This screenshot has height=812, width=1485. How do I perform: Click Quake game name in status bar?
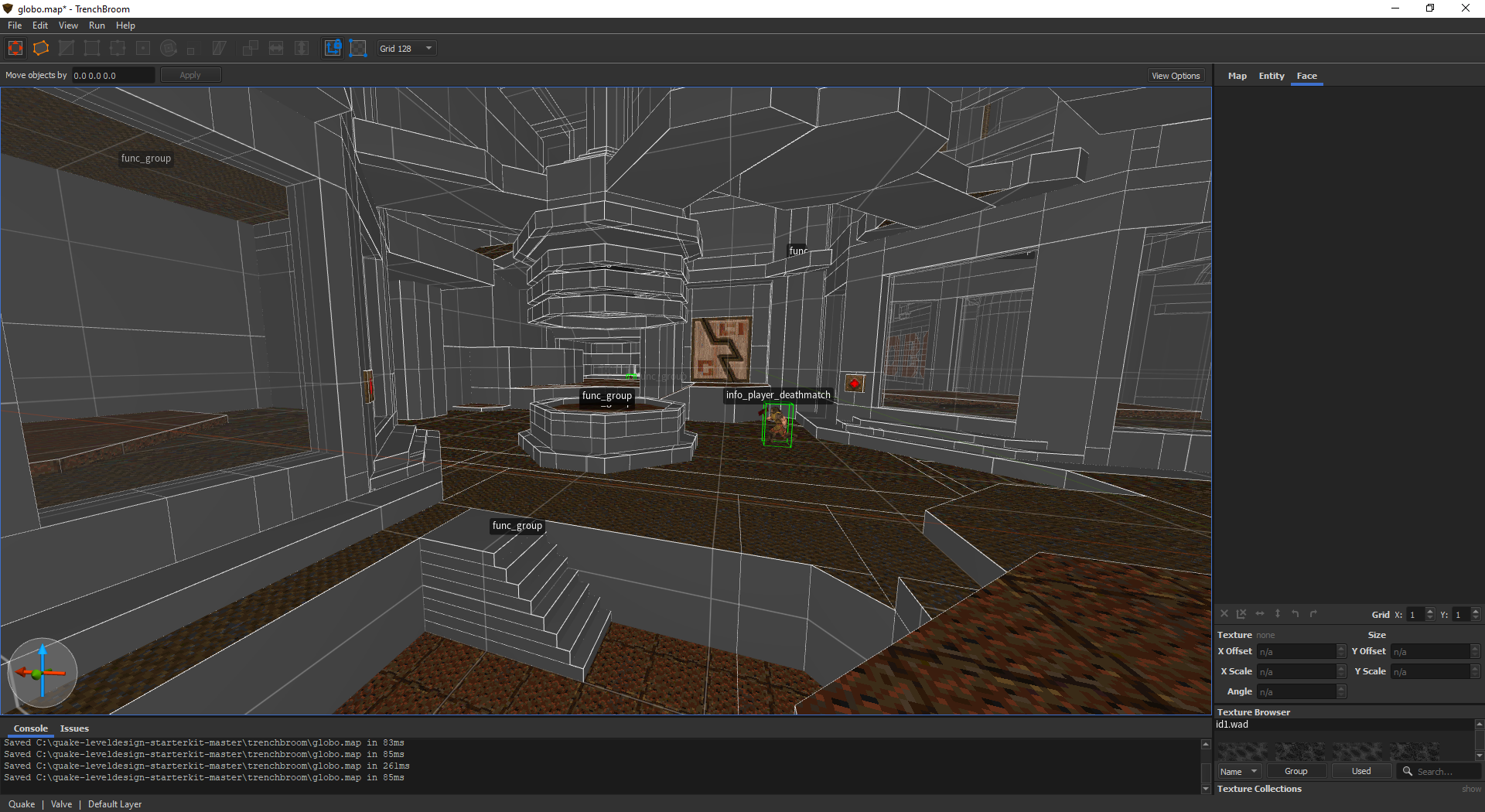point(22,804)
